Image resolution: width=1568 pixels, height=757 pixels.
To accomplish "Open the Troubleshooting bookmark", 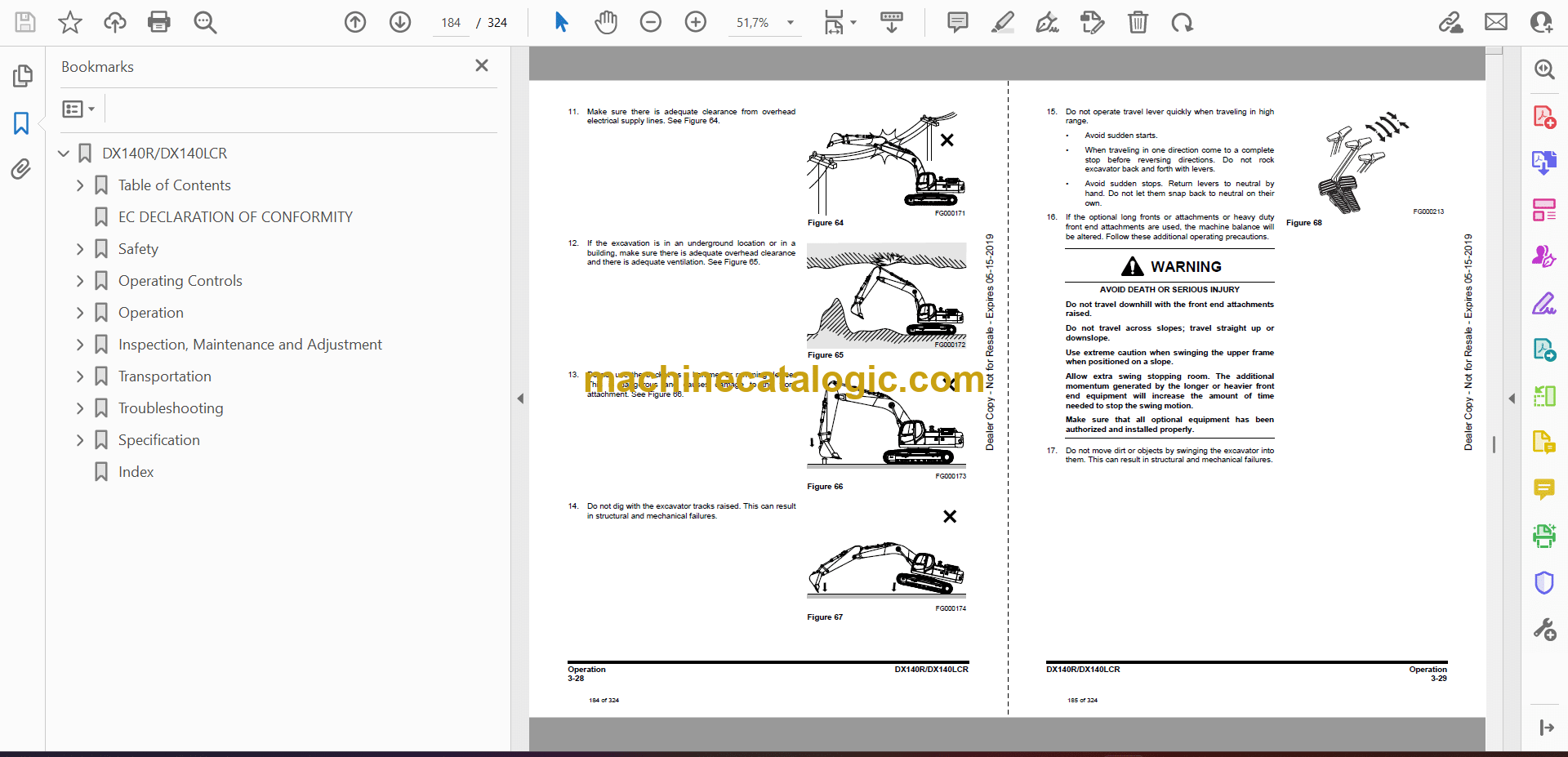I will point(171,408).
